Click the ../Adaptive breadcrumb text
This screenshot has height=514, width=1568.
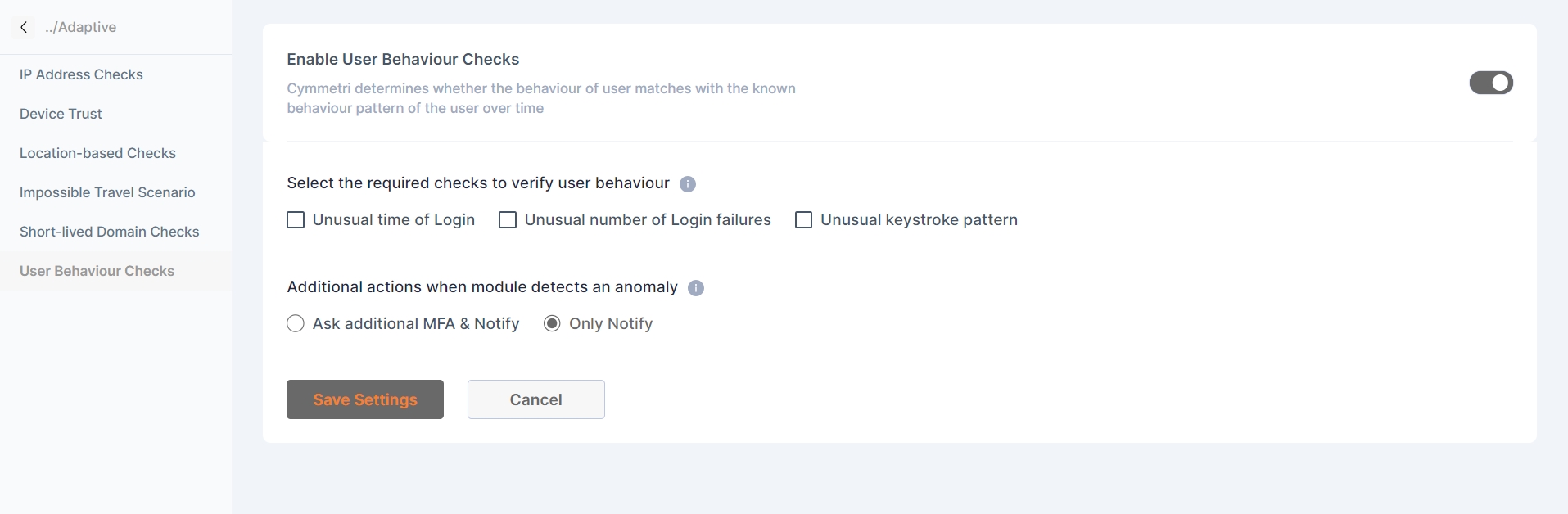[80, 27]
